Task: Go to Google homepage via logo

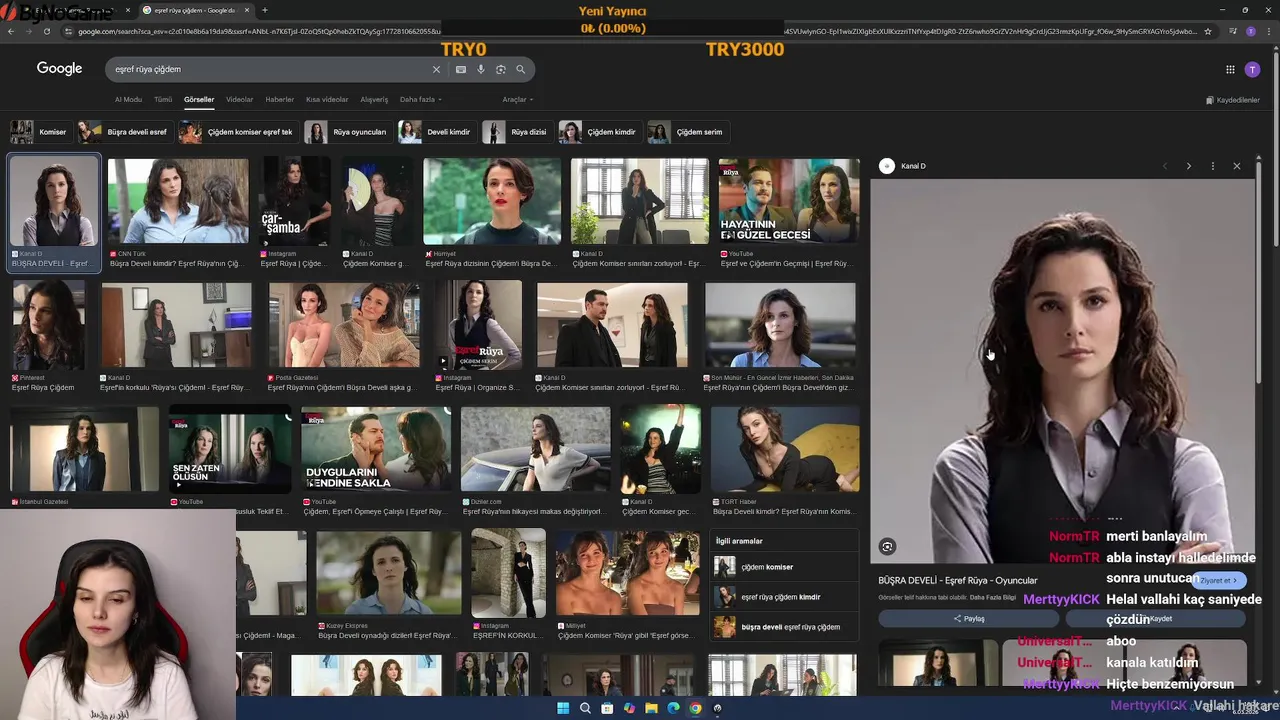Action: click(59, 68)
